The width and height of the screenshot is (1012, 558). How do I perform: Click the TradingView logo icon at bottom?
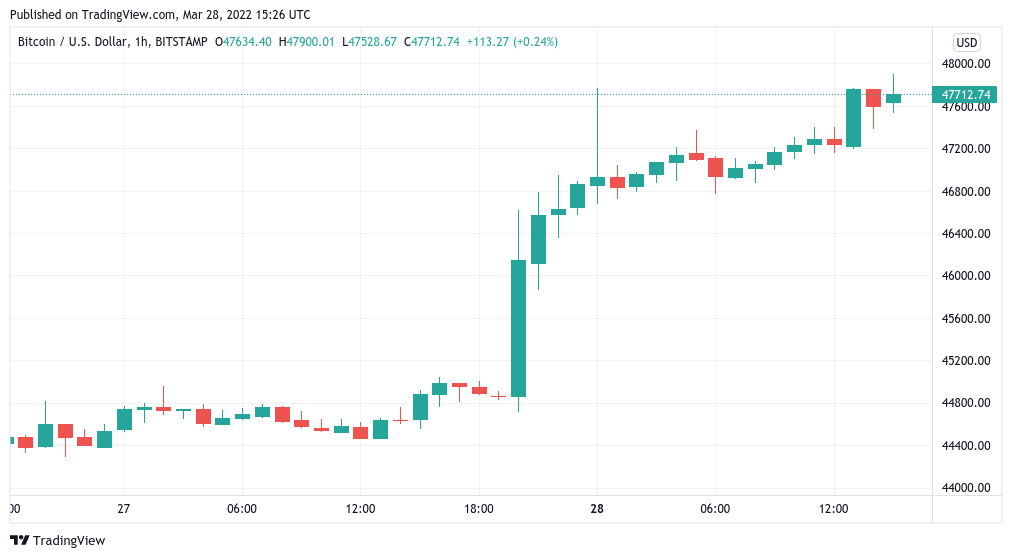[x=19, y=540]
